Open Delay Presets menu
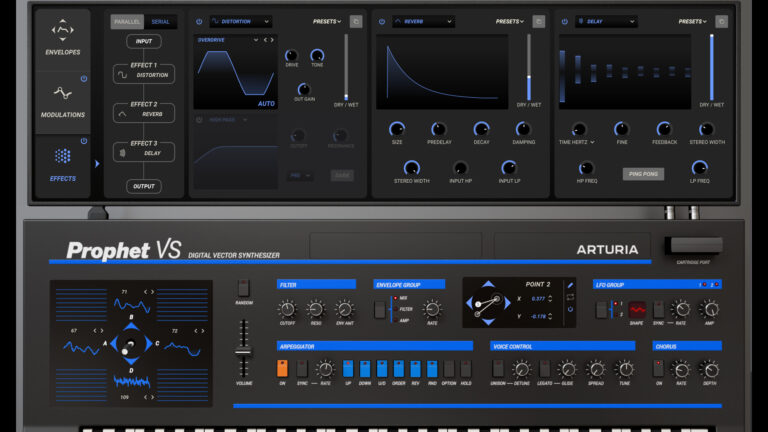768x432 pixels. pyautogui.click(x=692, y=22)
